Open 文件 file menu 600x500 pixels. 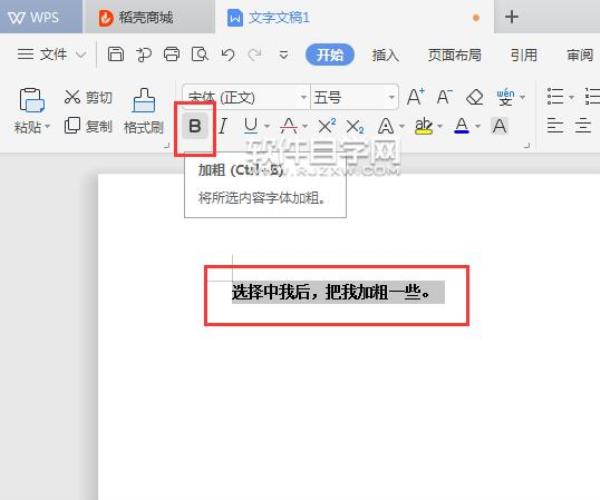(51, 54)
